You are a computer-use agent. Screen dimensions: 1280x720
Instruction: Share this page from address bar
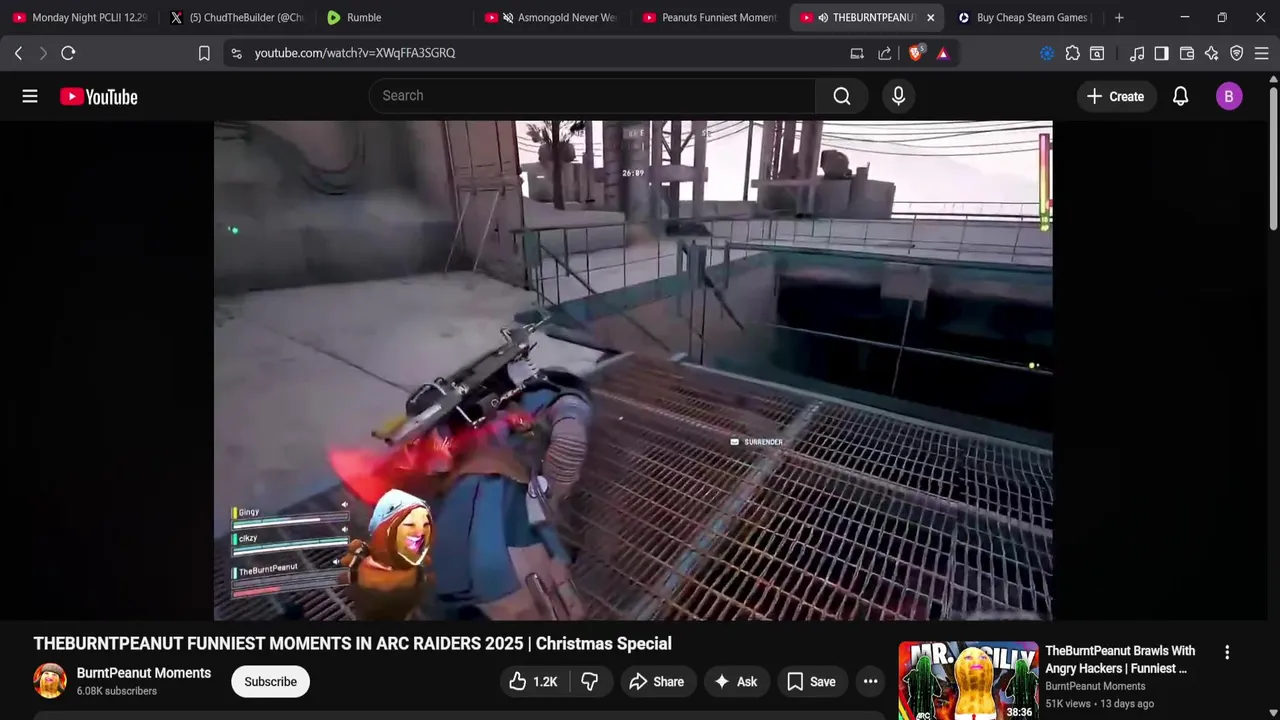[x=885, y=53]
